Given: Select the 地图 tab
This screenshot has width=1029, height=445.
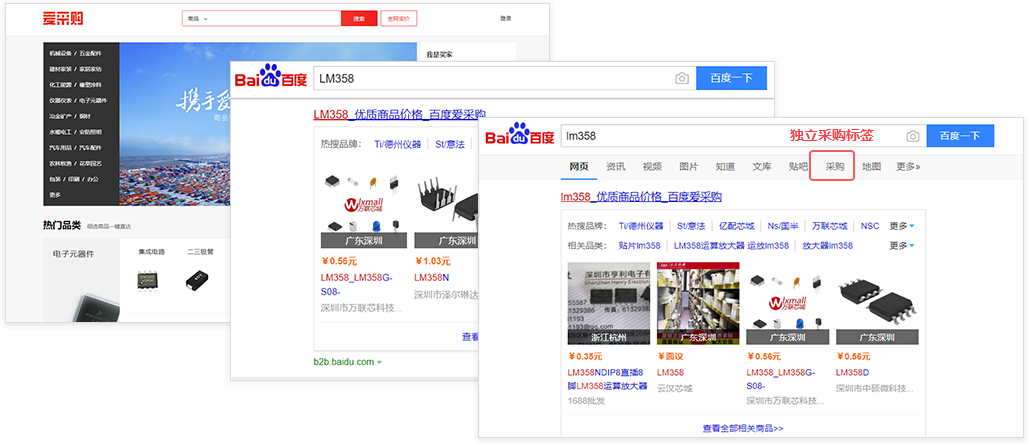Looking at the screenshot, I should click(x=871, y=166).
